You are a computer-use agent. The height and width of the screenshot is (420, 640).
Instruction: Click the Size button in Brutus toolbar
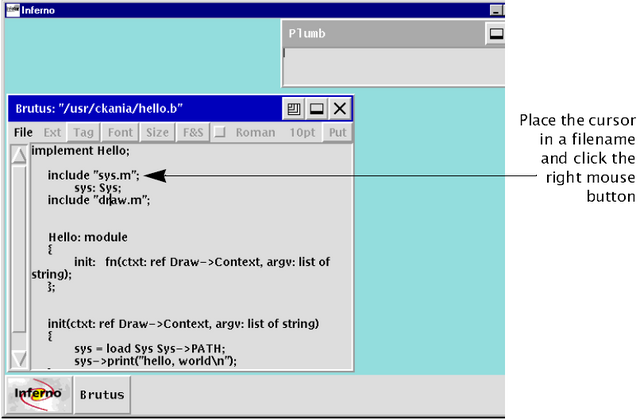[x=157, y=133]
